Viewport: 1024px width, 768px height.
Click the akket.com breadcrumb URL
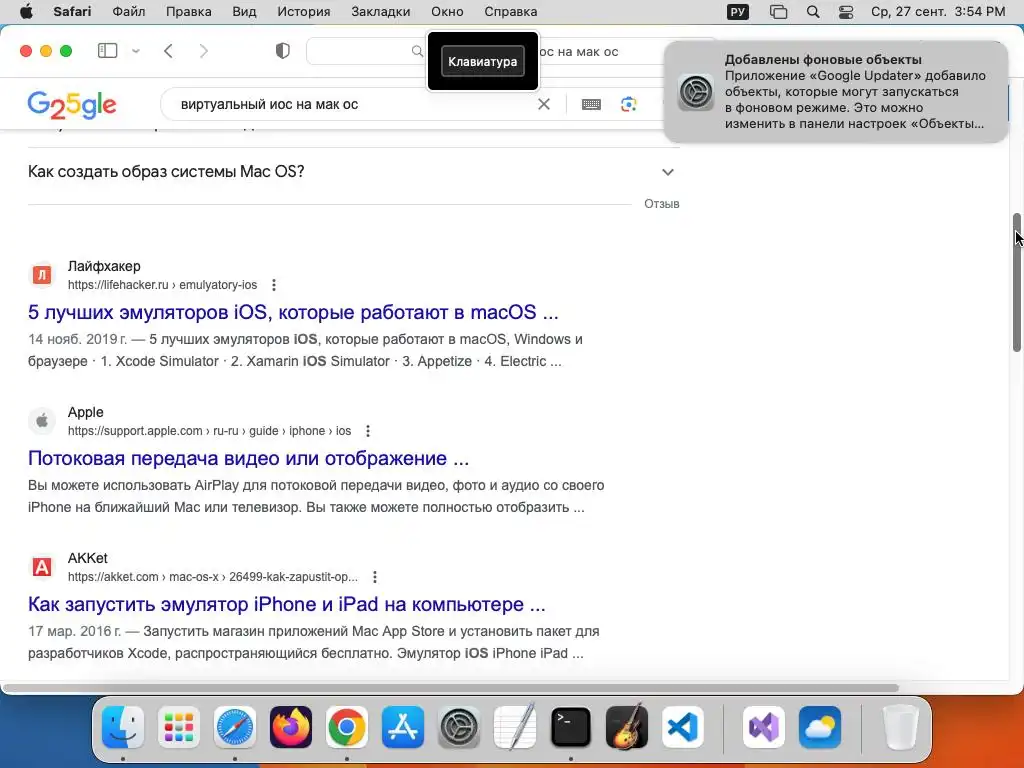click(x=213, y=577)
